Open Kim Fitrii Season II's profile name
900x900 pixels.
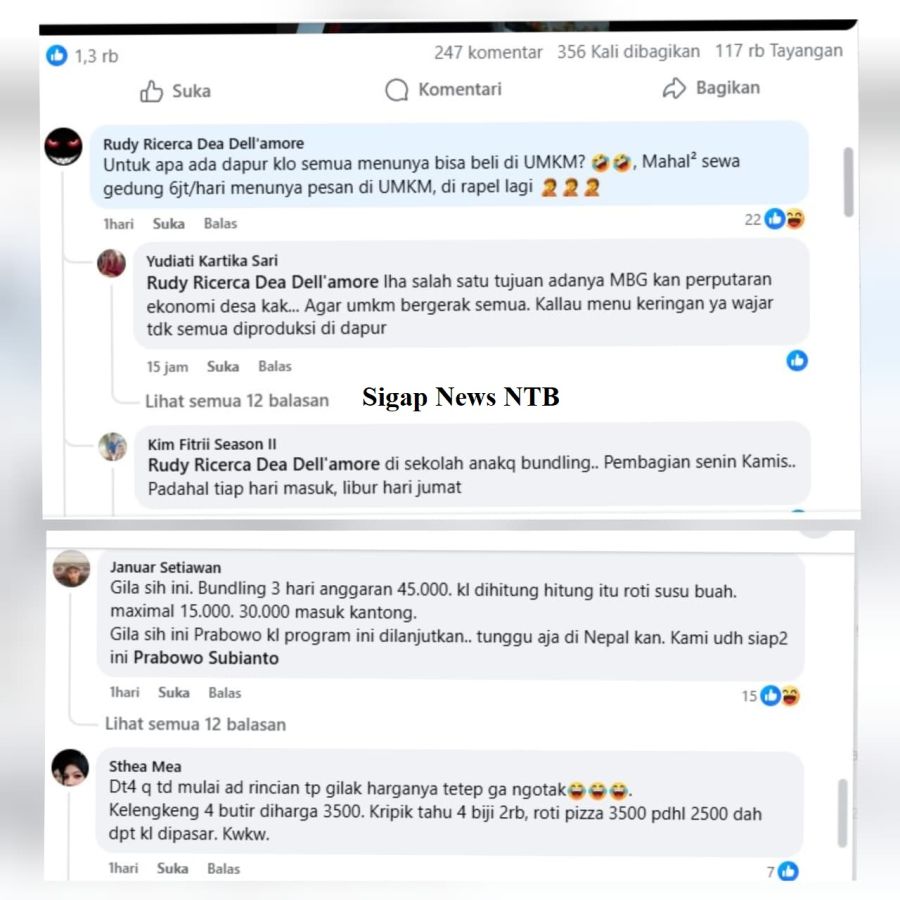(212, 444)
